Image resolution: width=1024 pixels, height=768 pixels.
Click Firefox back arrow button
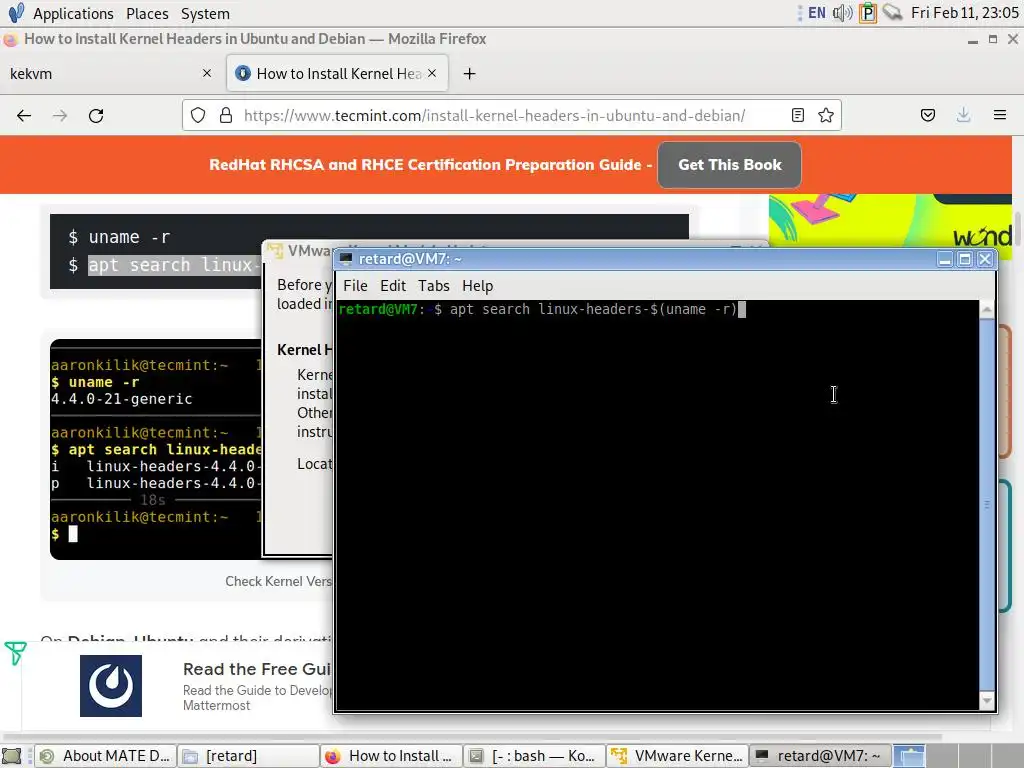24,116
